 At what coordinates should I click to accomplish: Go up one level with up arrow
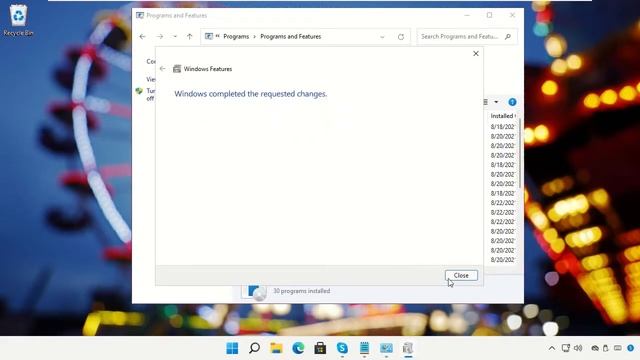pyautogui.click(x=189, y=36)
